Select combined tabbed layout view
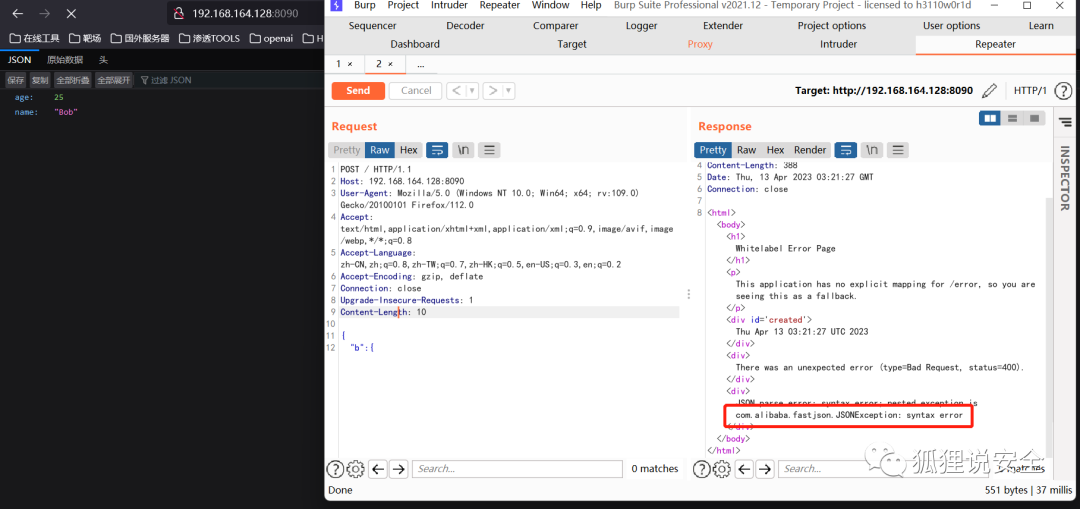The height and width of the screenshot is (509, 1080). (1034, 118)
